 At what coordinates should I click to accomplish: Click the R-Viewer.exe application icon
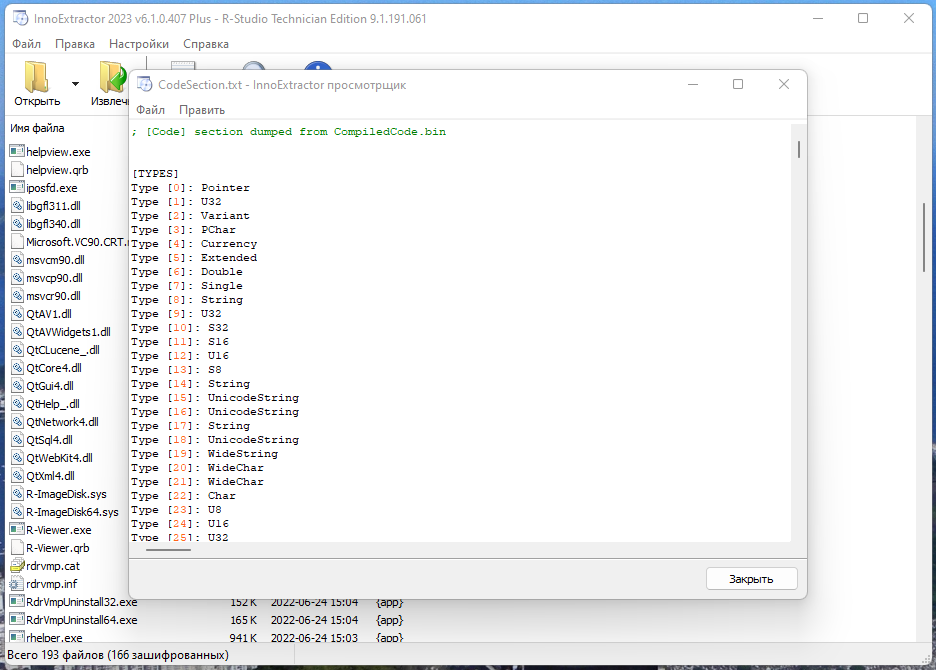tap(17, 530)
